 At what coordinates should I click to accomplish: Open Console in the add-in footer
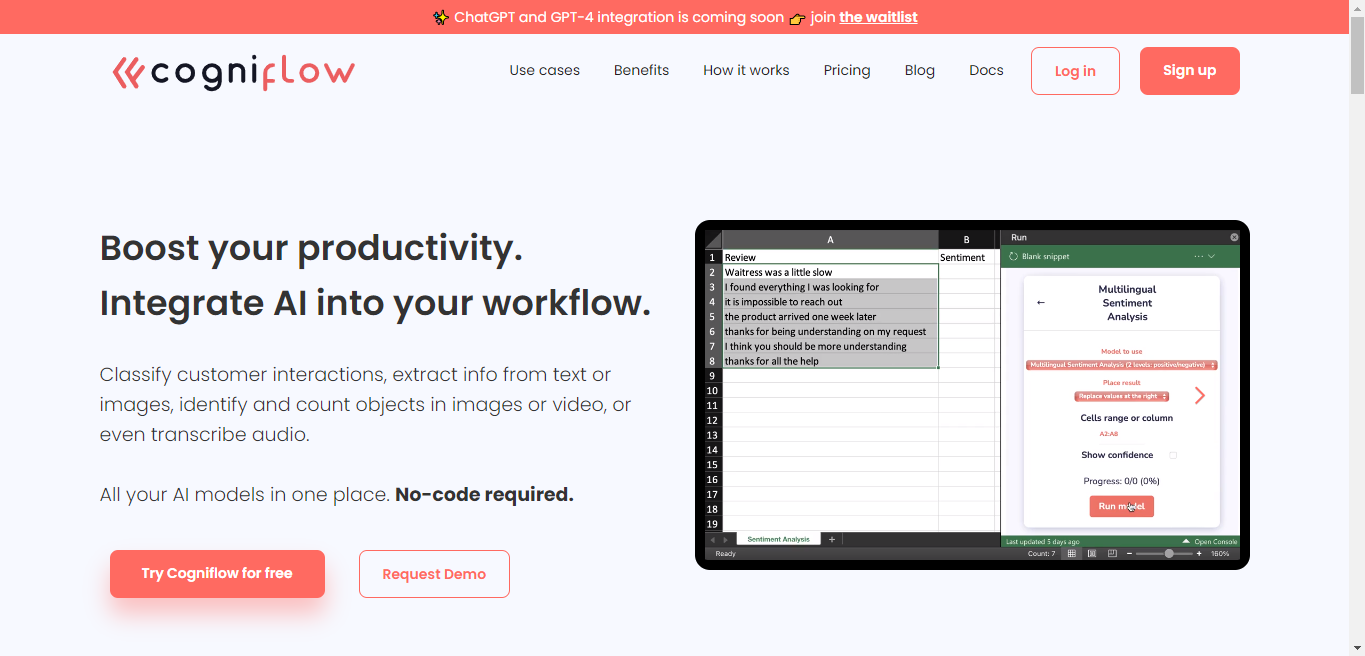pyautogui.click(x=1210, y=542)
